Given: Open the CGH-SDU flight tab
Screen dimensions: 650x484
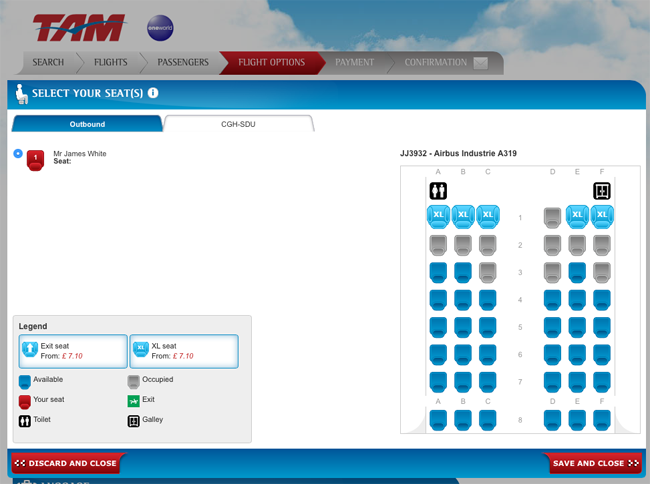Looking at the screenshot, I should point(238,124).
